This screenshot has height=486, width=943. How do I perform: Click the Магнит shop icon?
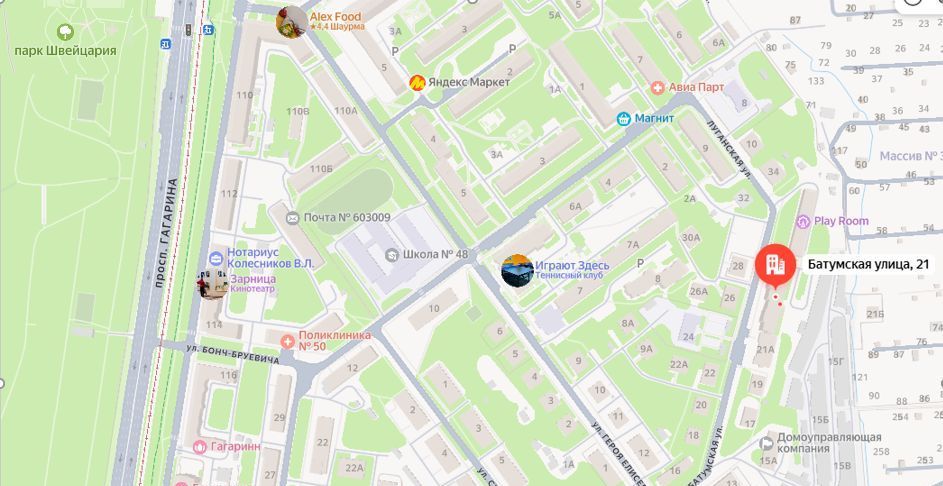point(624,118)
